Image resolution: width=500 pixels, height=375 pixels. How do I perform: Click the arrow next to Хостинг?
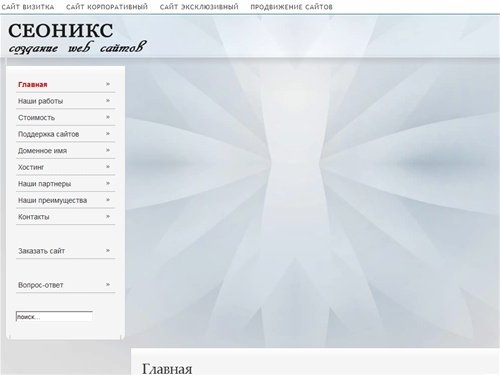108,167
